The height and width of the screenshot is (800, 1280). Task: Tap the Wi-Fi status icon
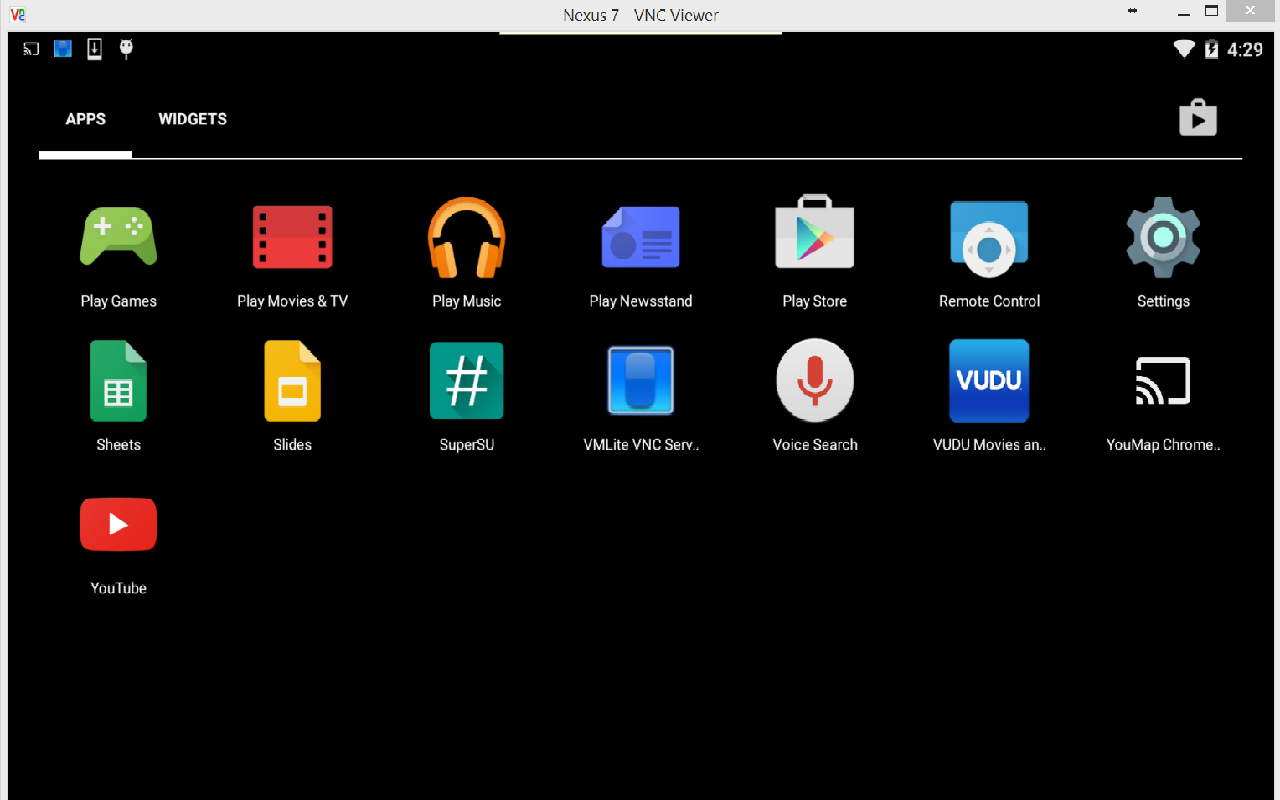click(x=1184, y=49)
